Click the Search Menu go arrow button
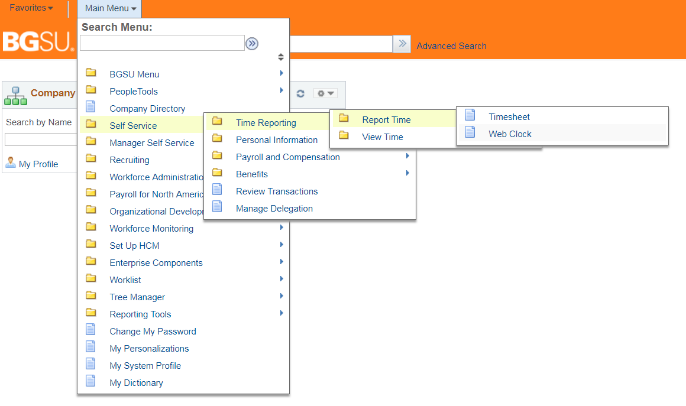Image resolution: width=686 pixels, height=406 pixels. pos(253,44)
